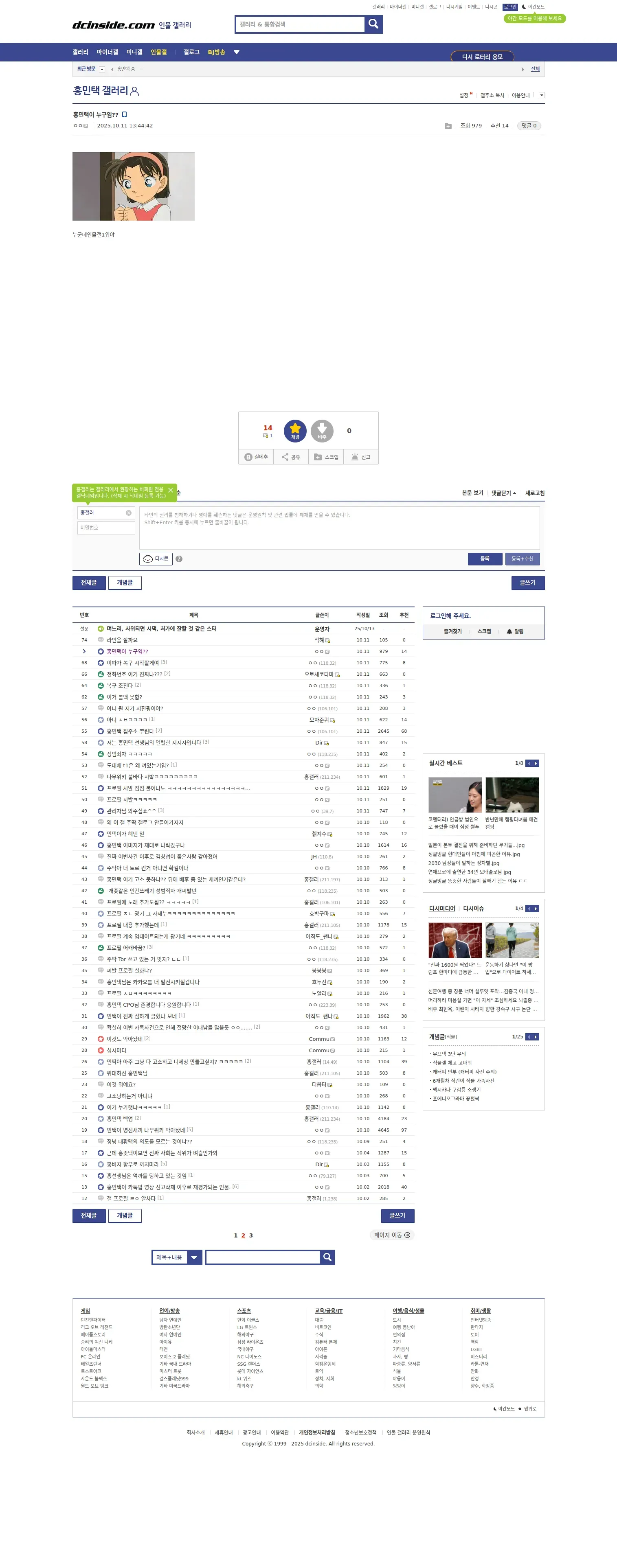Open the 디시 로터리 응모 banner
This screenshot has width=617, height=1568.
(482, 57)
